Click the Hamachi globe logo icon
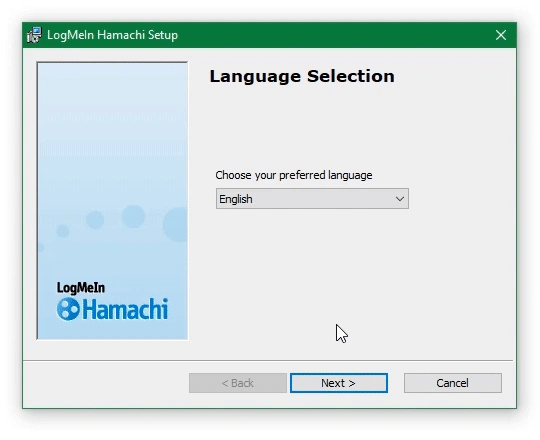This screenshot has height=440, width=540. pos(68,309)
